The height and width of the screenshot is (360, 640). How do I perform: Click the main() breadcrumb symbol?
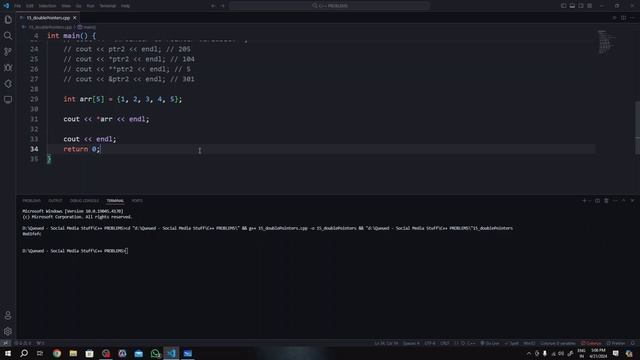click(x=87, y=27)
